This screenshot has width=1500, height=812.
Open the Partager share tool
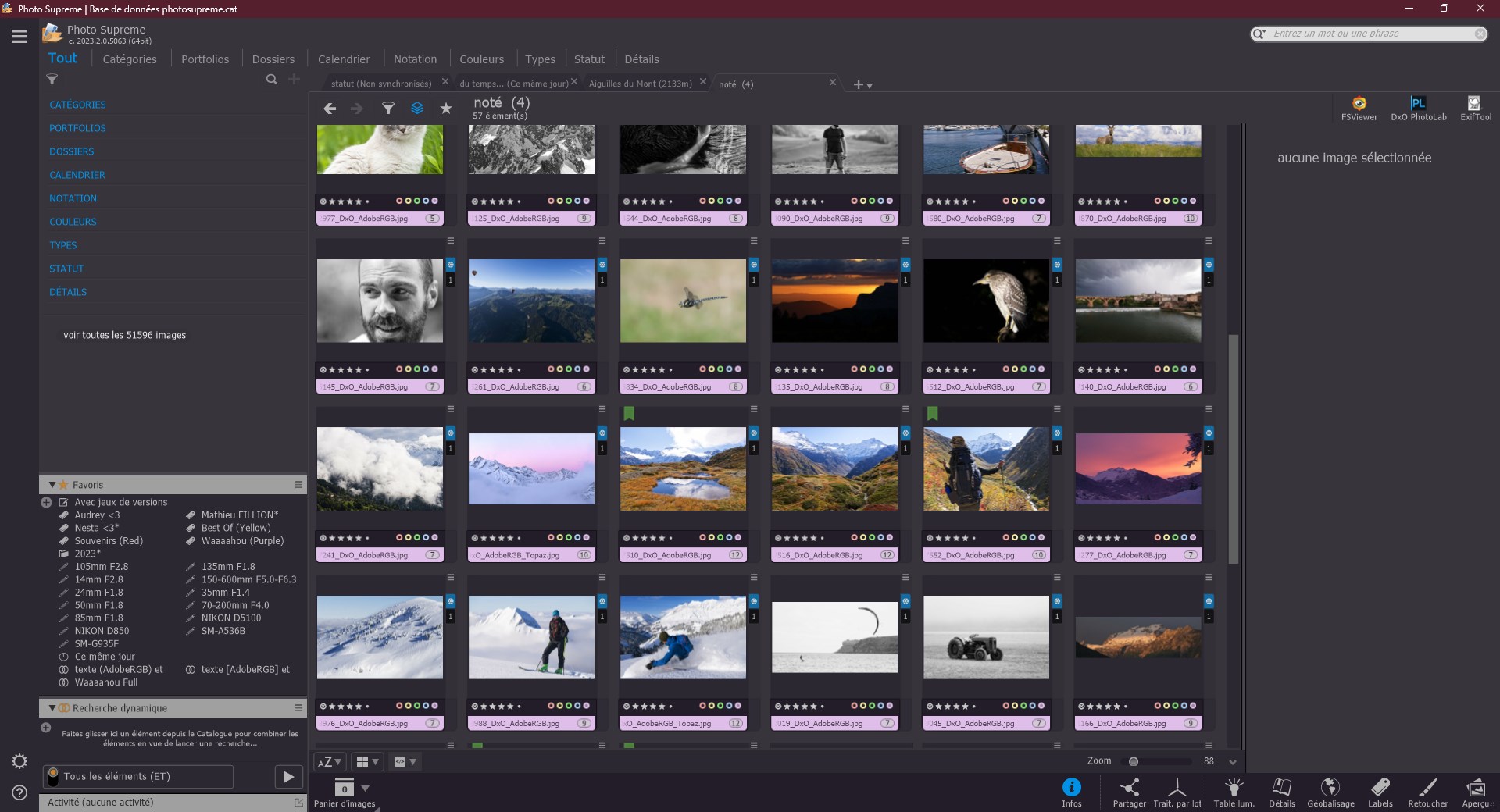click(1129, 792)
